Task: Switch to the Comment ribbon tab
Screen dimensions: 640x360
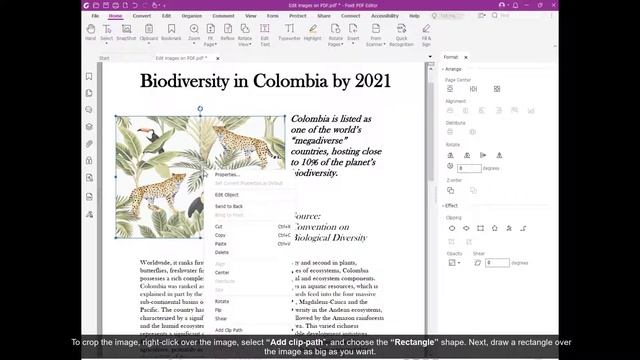Action: pyautogui.click(x=223, y=16)
